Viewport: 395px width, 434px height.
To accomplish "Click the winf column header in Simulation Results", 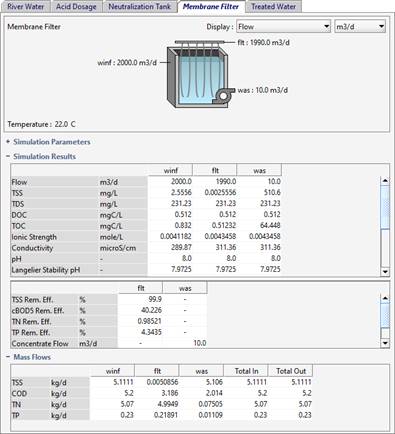I will point(170,170).
